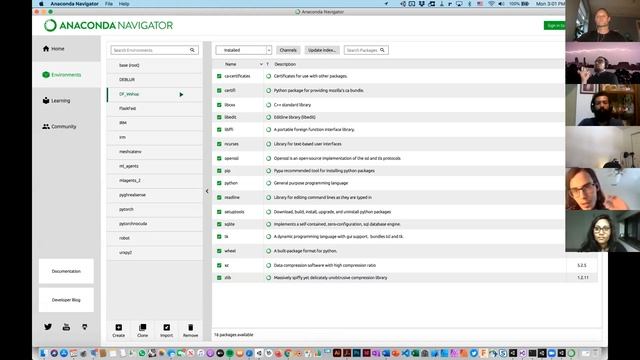The image size is (640, 360).
Task: Toggle the python package checkbox
Action: click(219, 183)
